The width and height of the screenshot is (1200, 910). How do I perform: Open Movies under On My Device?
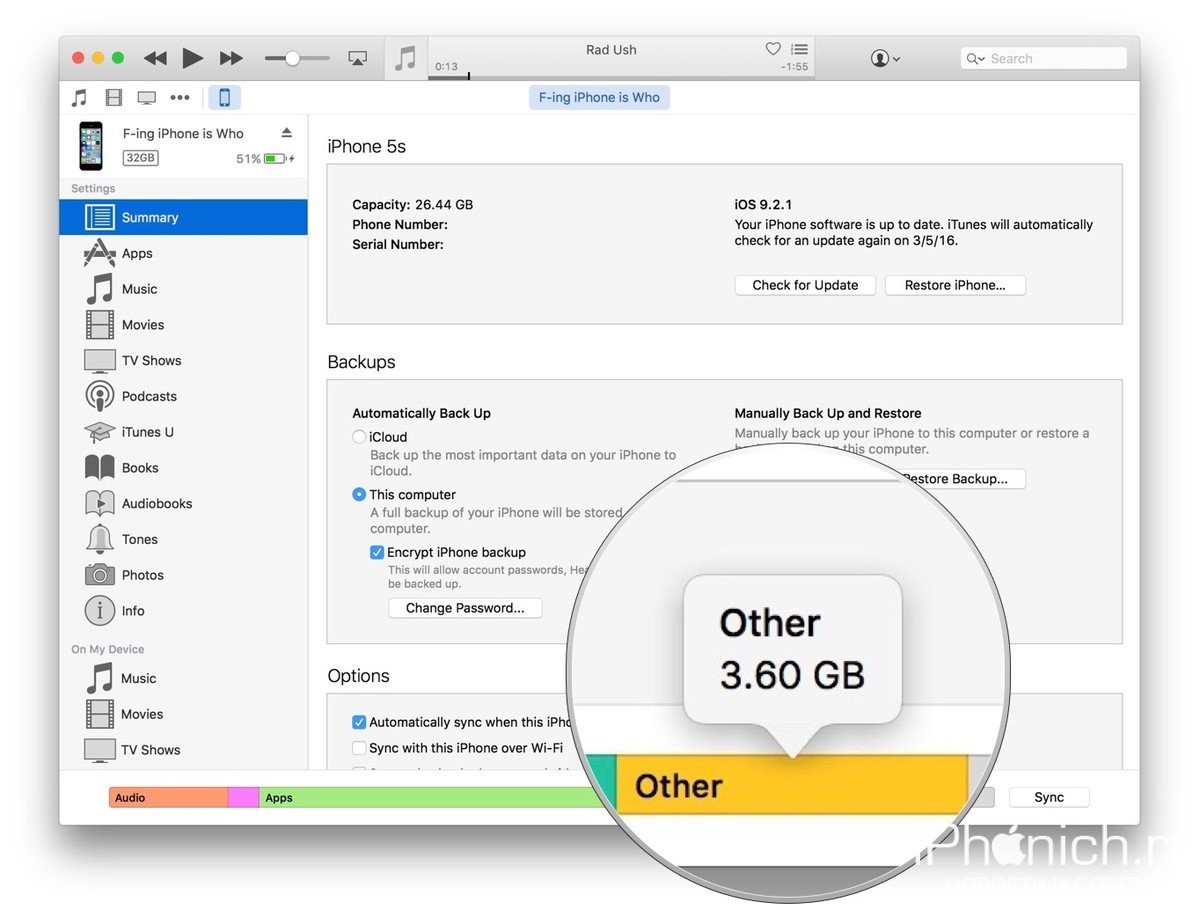click(x=183, y=714)
